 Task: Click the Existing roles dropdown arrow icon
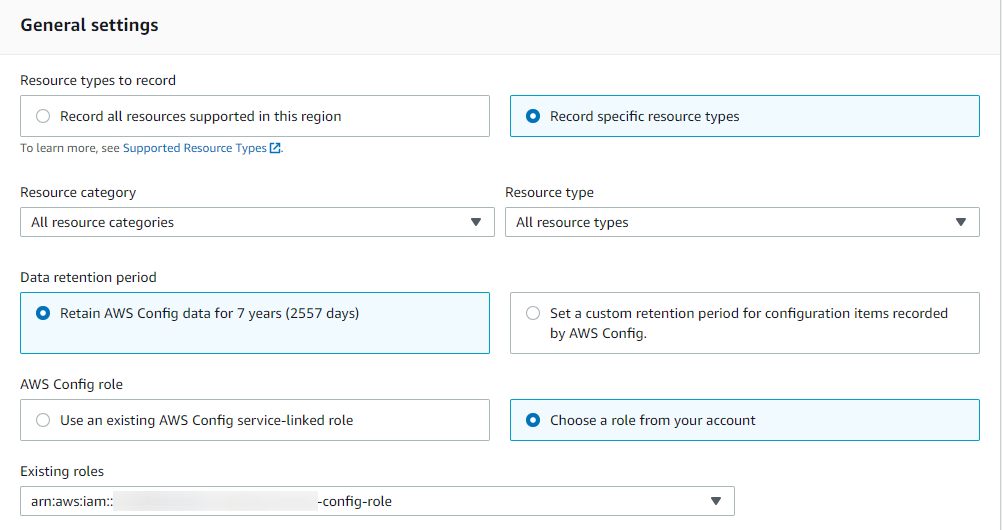(716, 501)
